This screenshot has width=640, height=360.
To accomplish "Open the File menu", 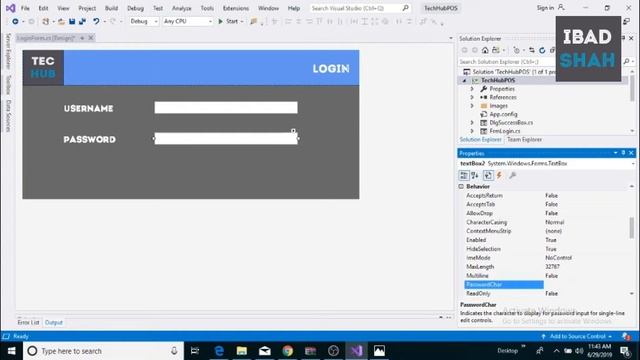I will click(25, 8).
